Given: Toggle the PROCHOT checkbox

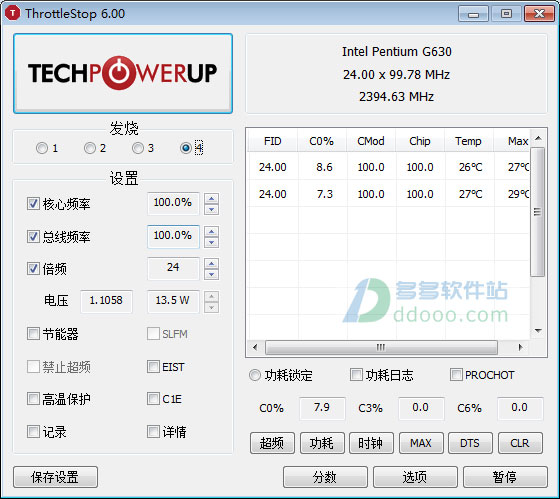Looking at the screenshot, I should pyautogui.click(x=456, y=375).
